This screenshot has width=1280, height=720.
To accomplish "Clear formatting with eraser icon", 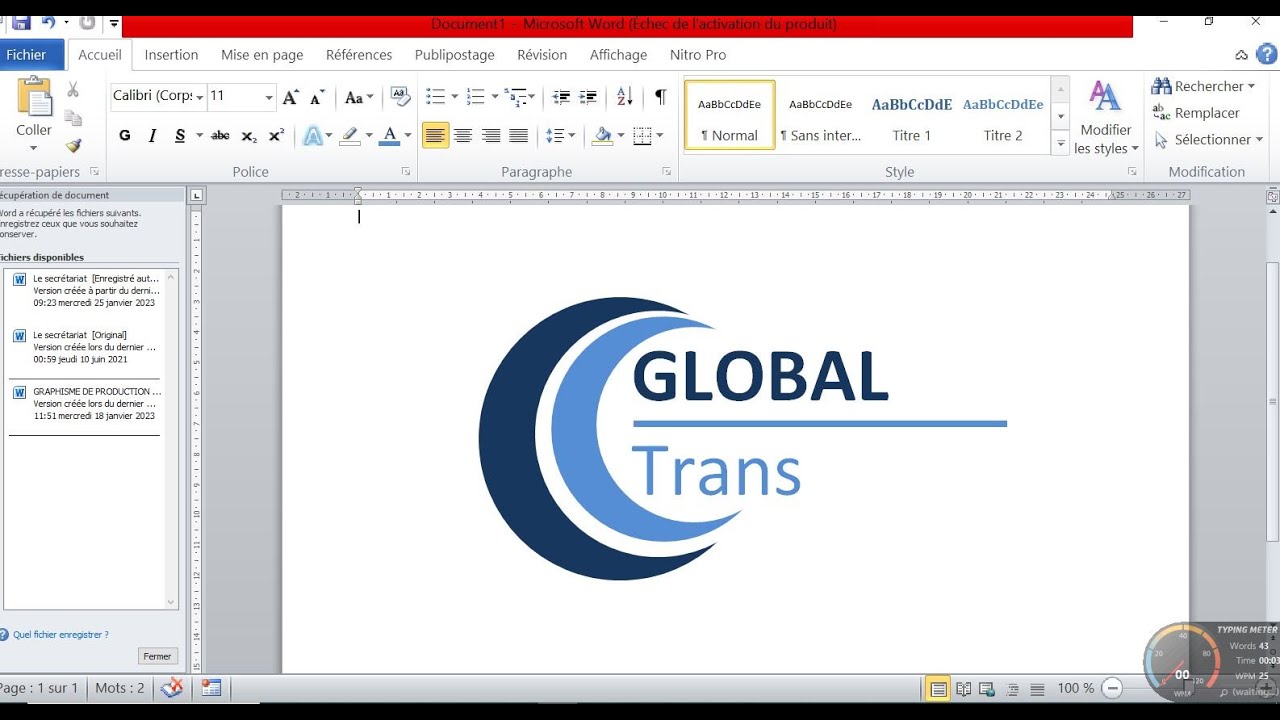I will (400, 96).
